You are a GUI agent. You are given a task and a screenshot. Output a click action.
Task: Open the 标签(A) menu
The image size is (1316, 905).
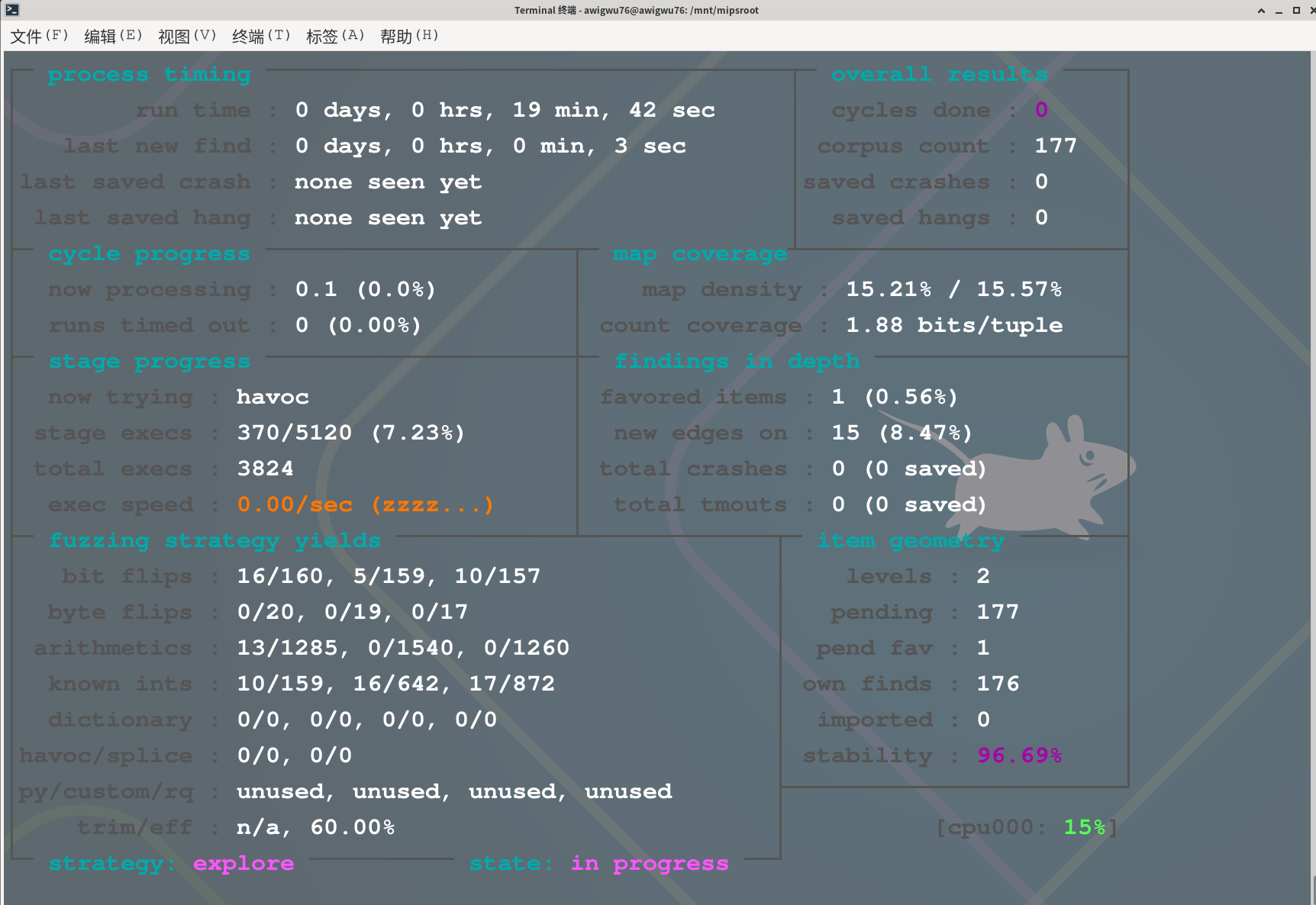coord(336,36)
